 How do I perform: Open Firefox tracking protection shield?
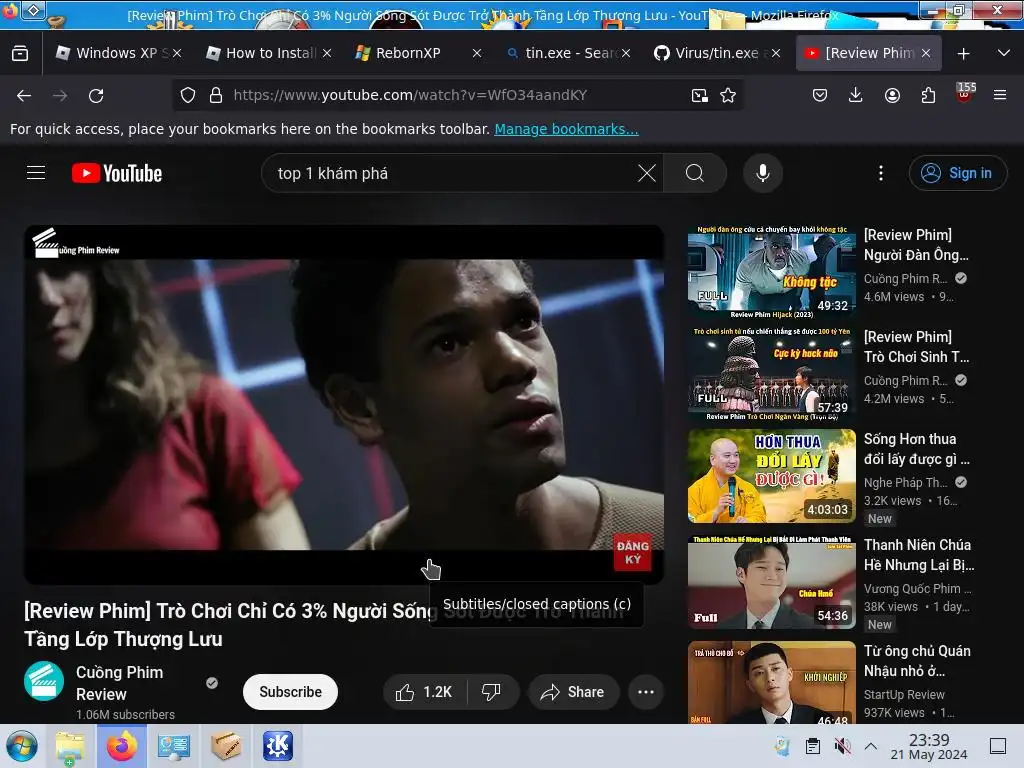[x=188, y=95]
